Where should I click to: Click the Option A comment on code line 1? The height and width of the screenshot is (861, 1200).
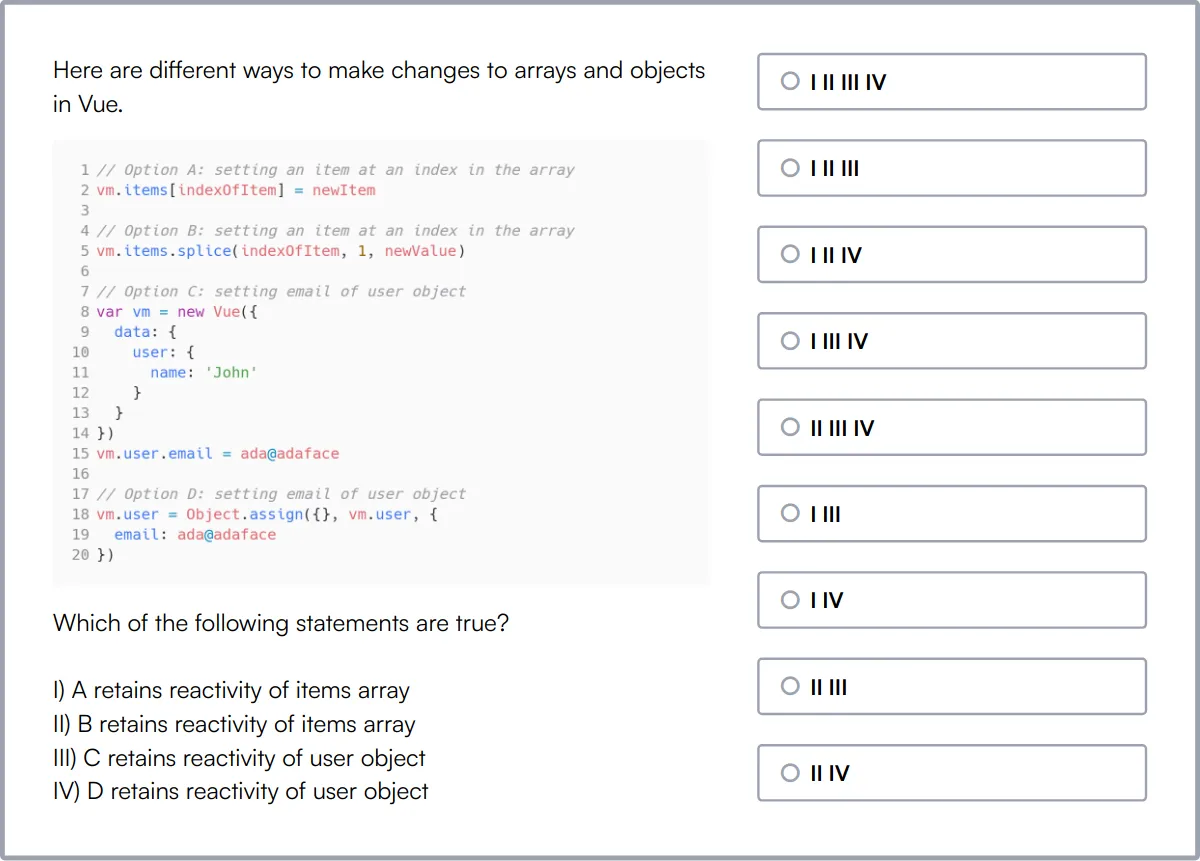tap(335, 170)
